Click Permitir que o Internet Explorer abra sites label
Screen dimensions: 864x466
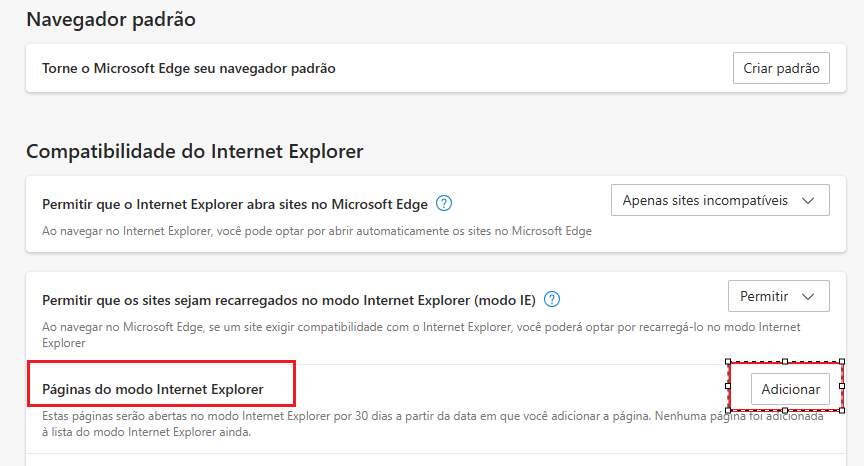(235, 204)
